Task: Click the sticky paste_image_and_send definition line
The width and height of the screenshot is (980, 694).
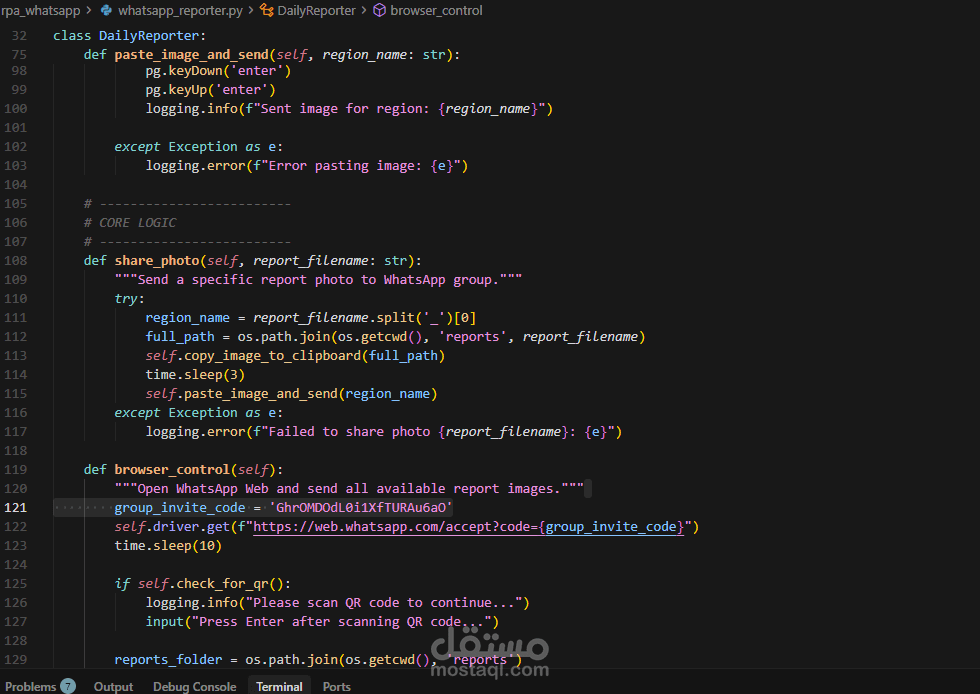Action: pyautogui.click(x=272, y=55)
